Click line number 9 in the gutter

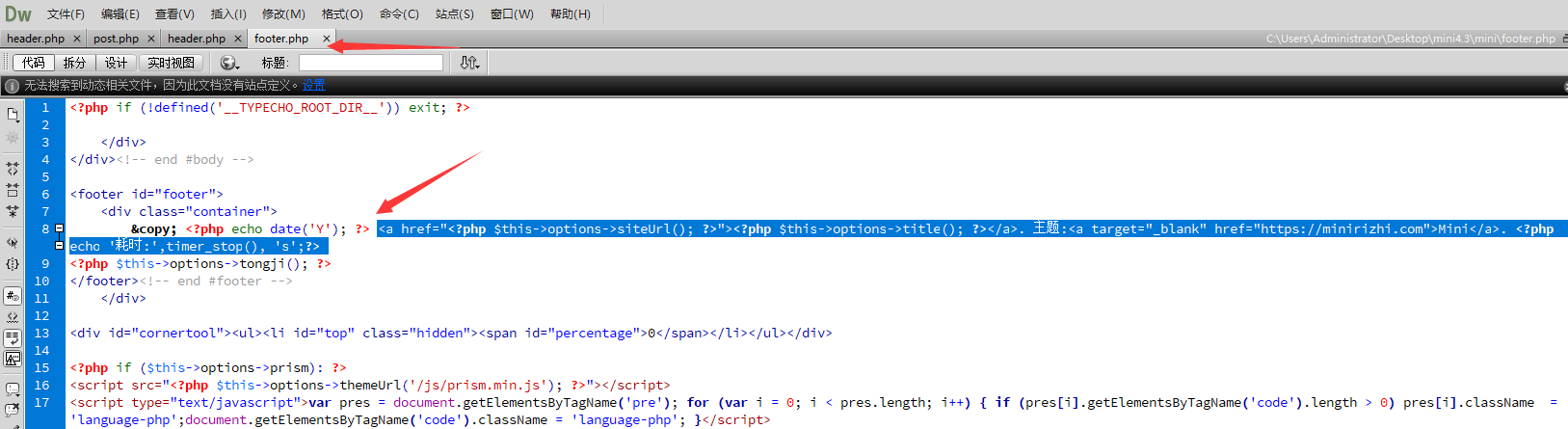pyautogui.click(x=44, y=263)
